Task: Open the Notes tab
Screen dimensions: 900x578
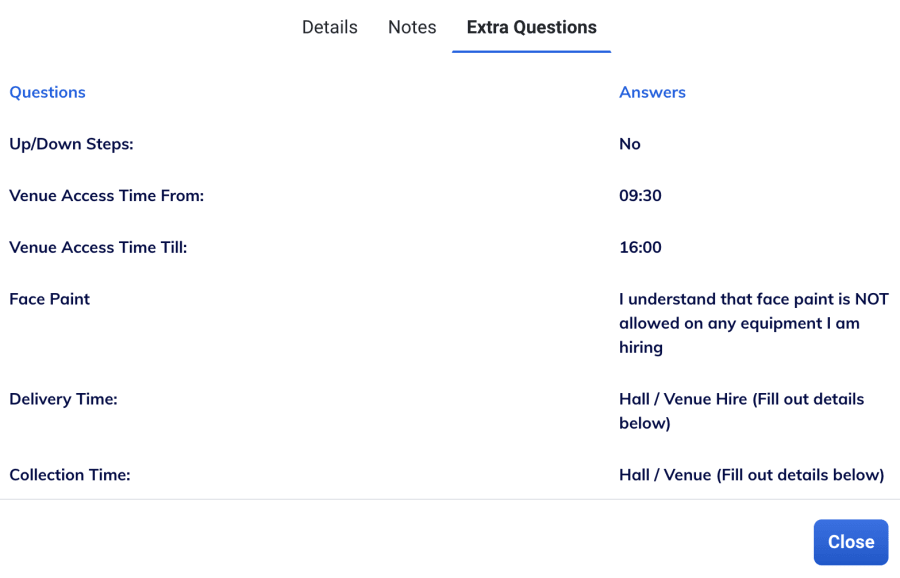Action: coord(412,27)
